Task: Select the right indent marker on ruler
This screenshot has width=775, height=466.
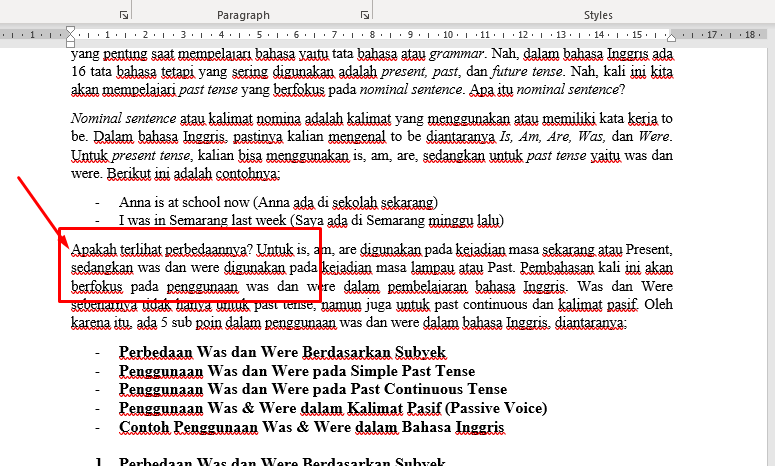Action: coord(673,39)
